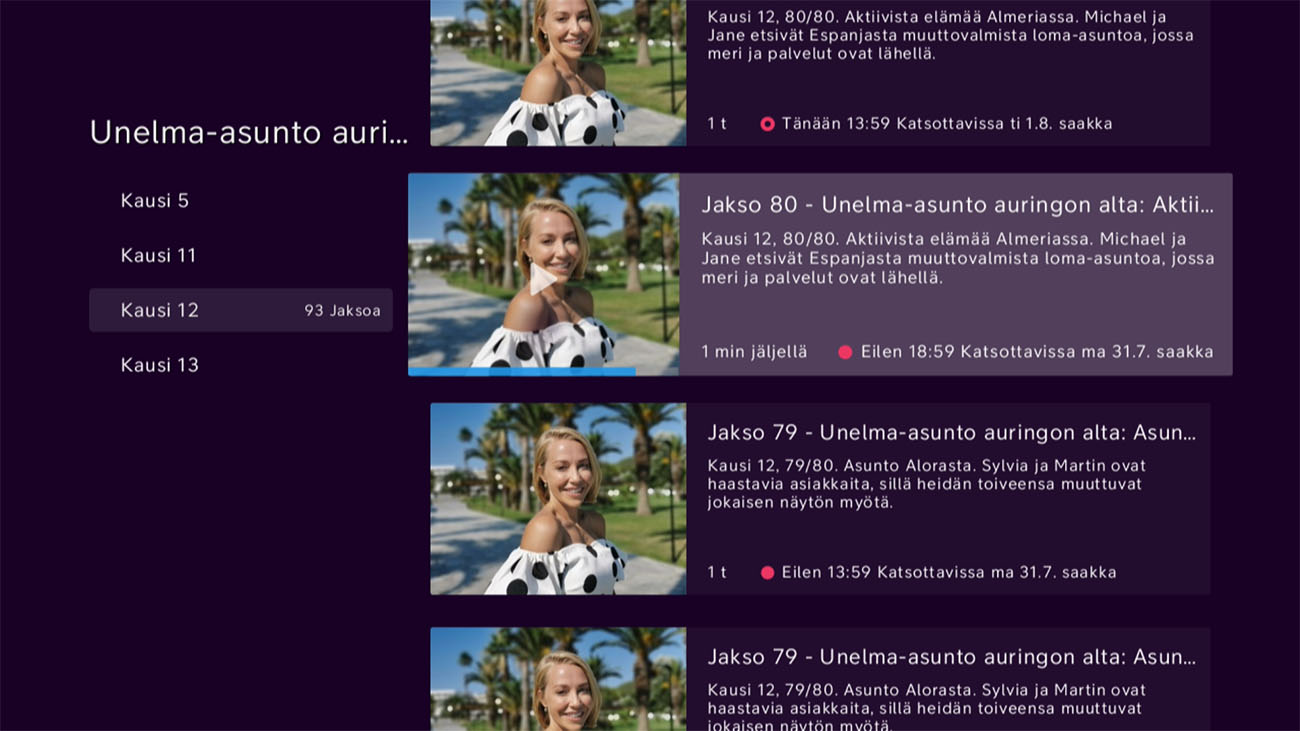Click red recording dot beside Eilen 13:59
Screen dimensions: 1300x731
point(767,573)
